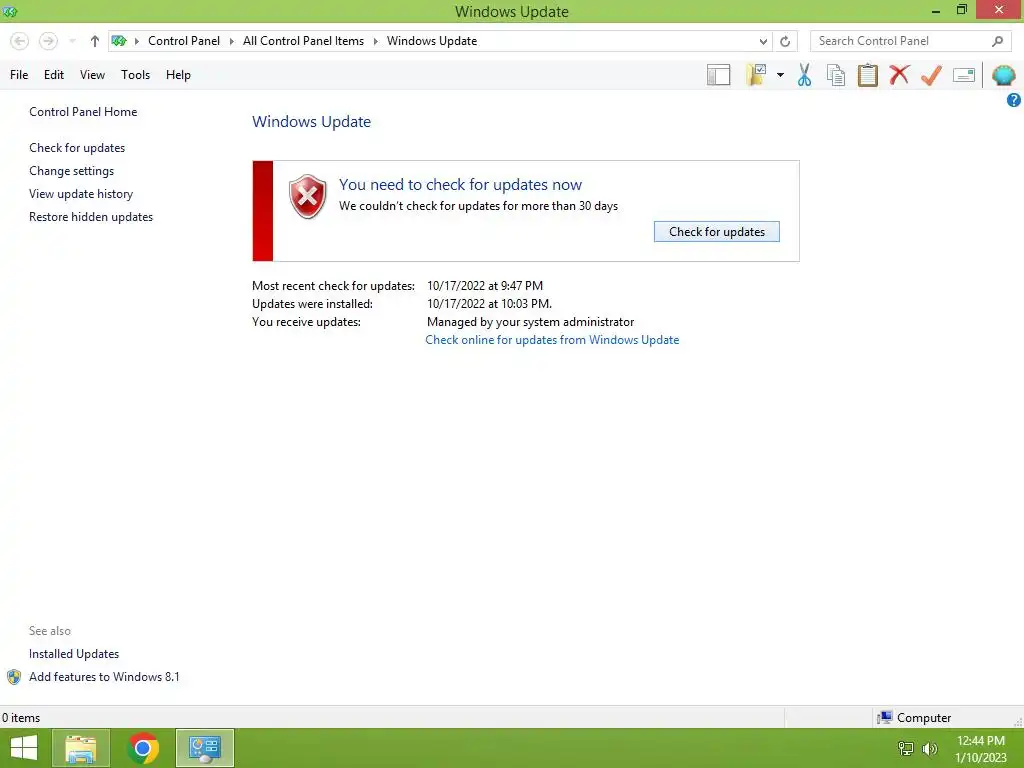Expand the chevron after Control Panel breadcrumb
The width and height of the screenshot is (1024, 768).
click(x=231, y=41)
